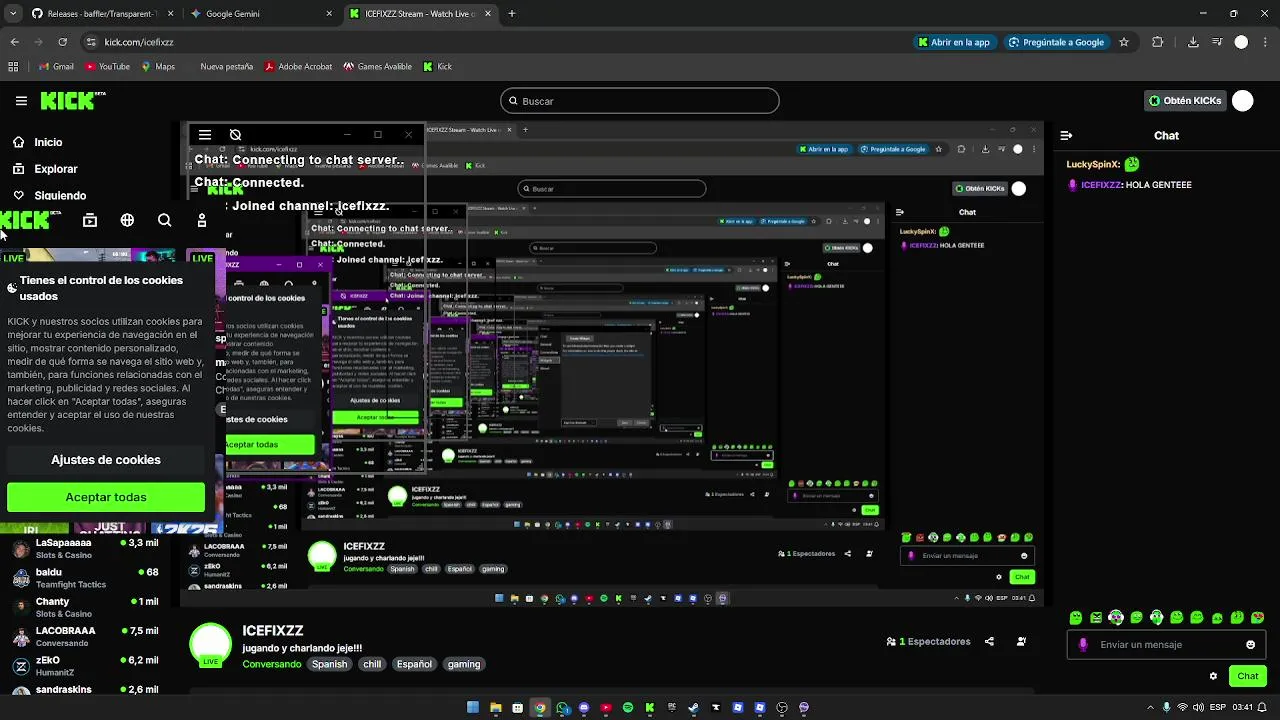1280x720 pixels.
Task: Click the share icon below stream
Action: tap(989, 642)
